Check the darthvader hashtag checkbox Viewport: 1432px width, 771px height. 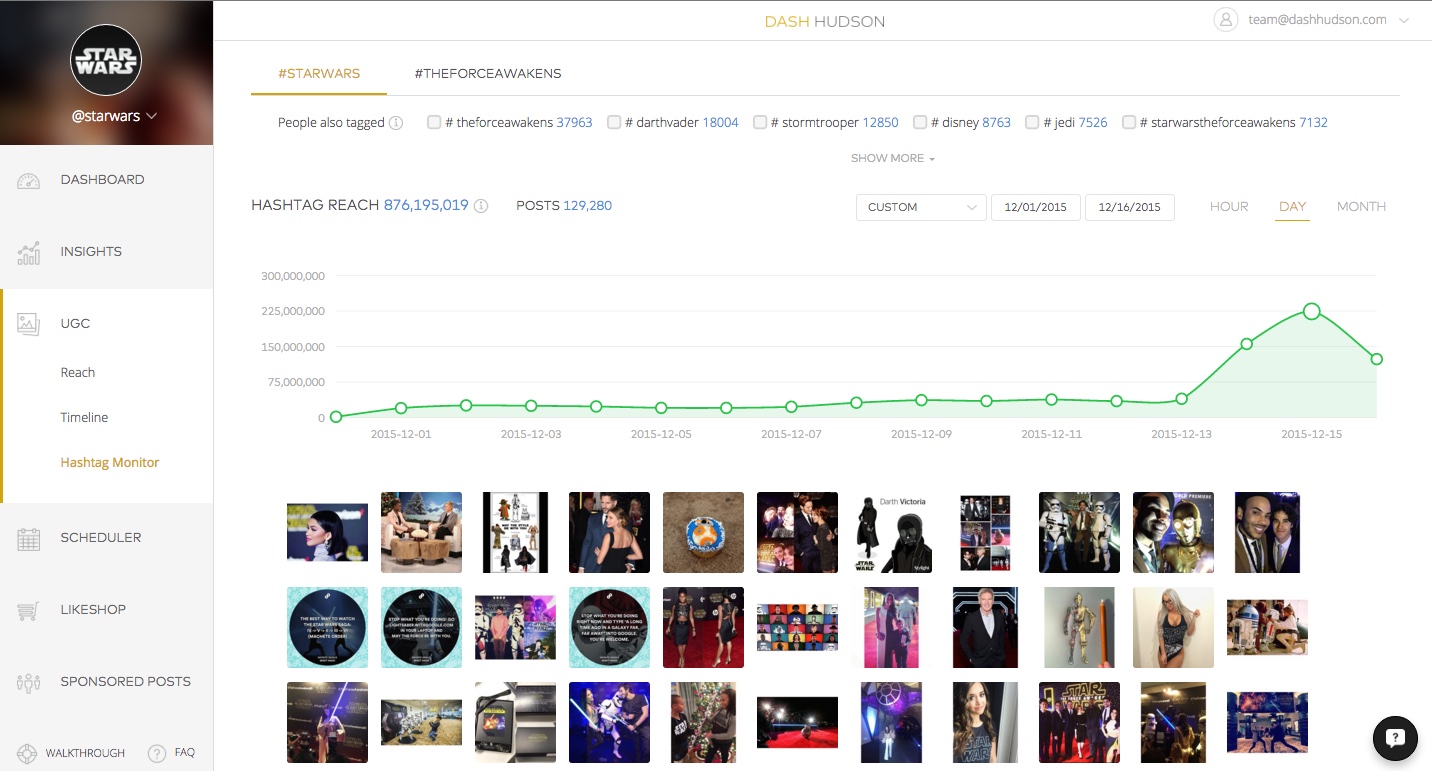click(614, 122)
